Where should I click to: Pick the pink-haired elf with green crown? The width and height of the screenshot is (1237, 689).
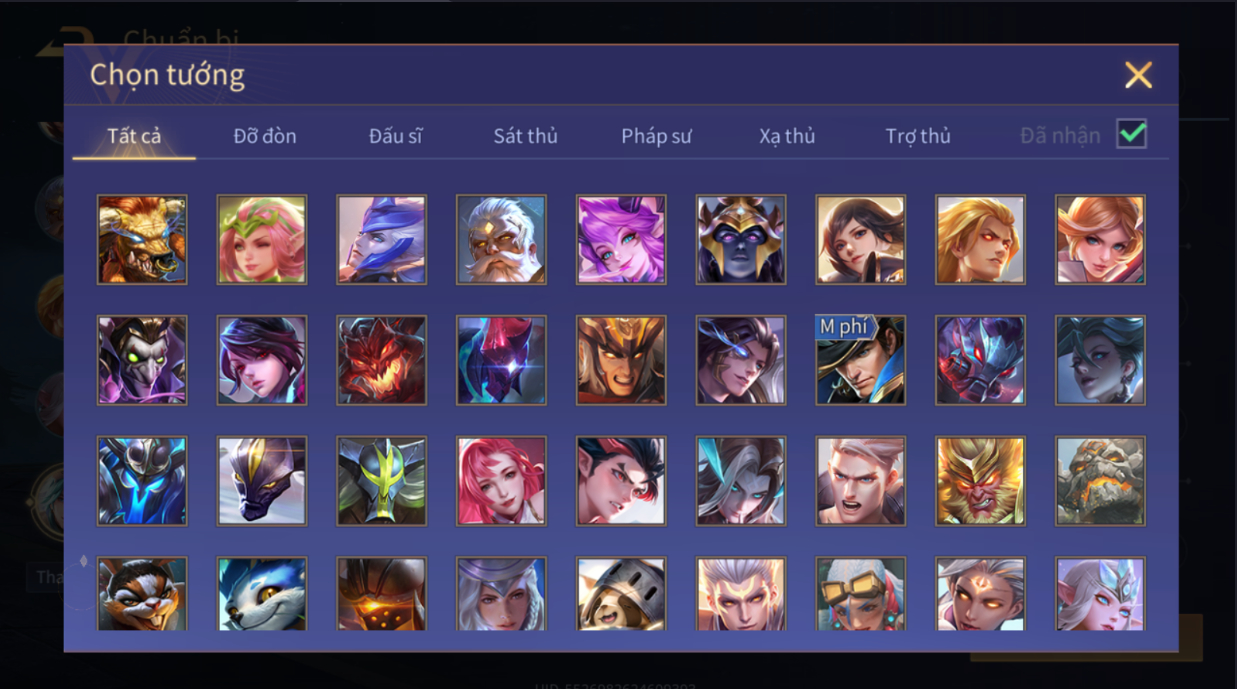[x=262, y=240]
